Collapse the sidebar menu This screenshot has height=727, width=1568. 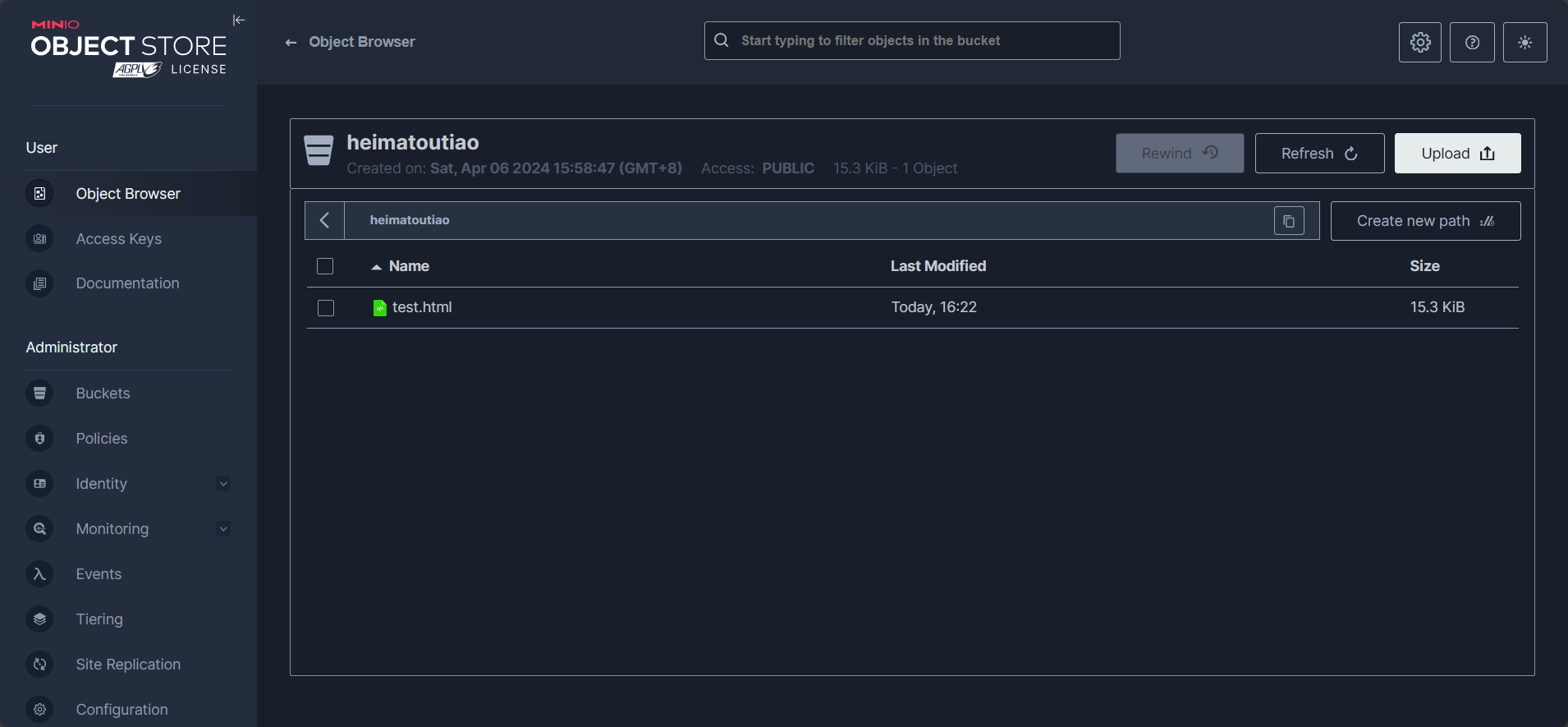click(239, 20)
